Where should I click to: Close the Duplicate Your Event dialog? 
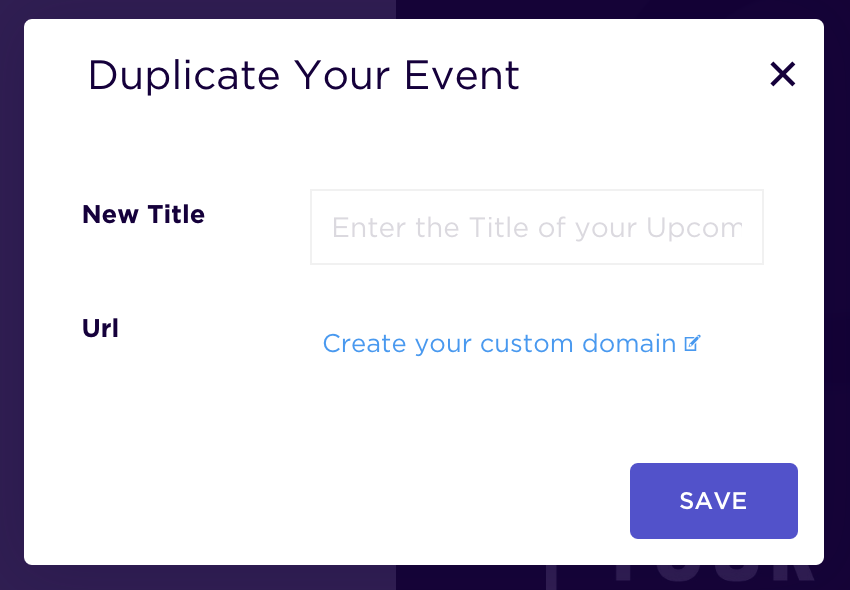click(x=782, y=74)
